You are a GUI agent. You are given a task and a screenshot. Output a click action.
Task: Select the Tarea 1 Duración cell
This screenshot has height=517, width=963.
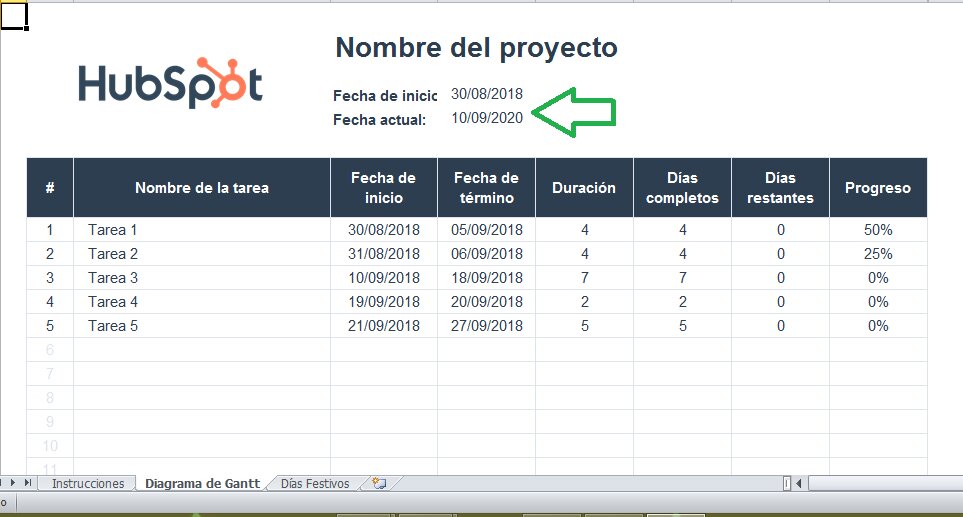click(584, 230)
